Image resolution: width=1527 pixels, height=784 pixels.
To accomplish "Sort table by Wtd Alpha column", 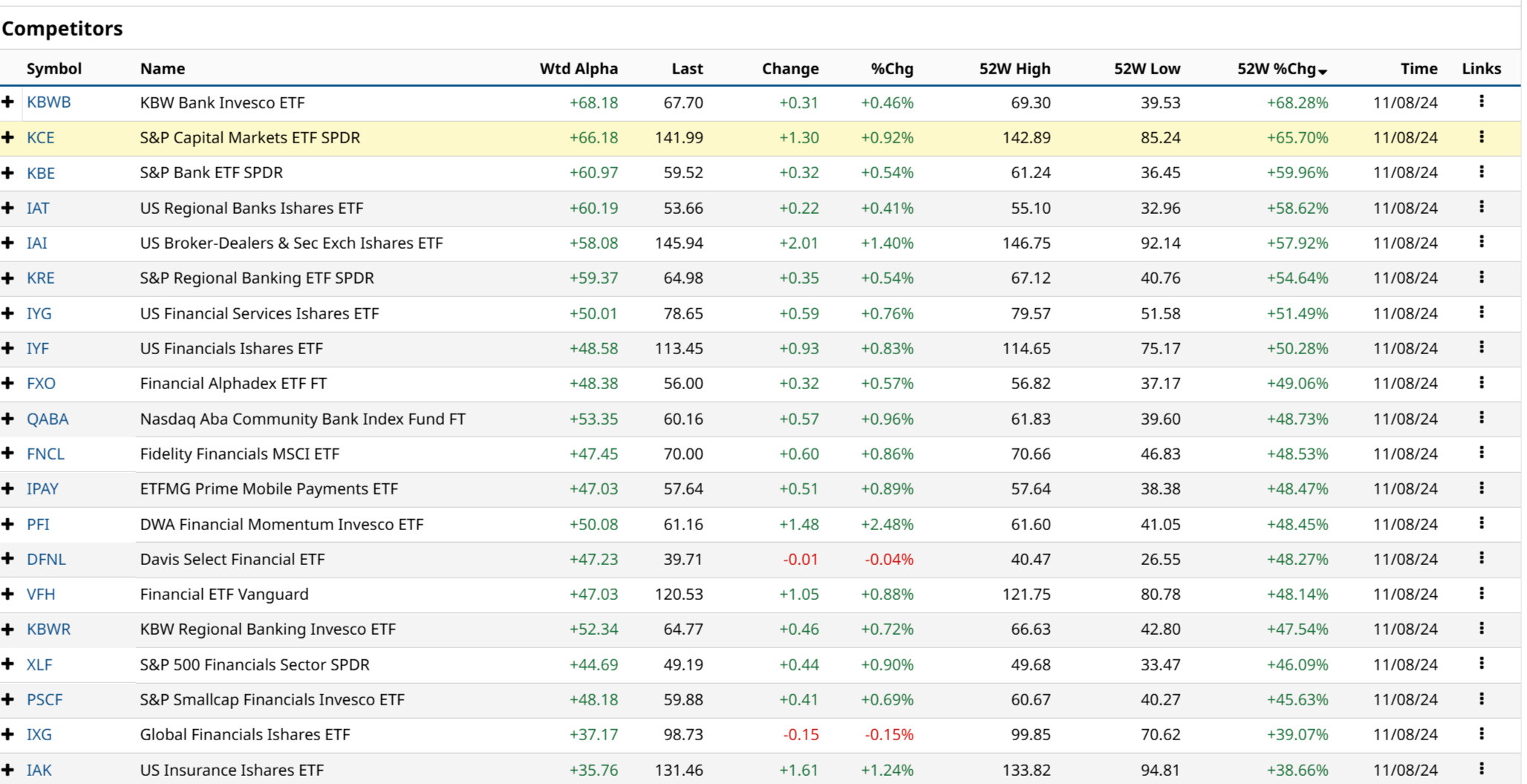I will [x=579, y=69].
